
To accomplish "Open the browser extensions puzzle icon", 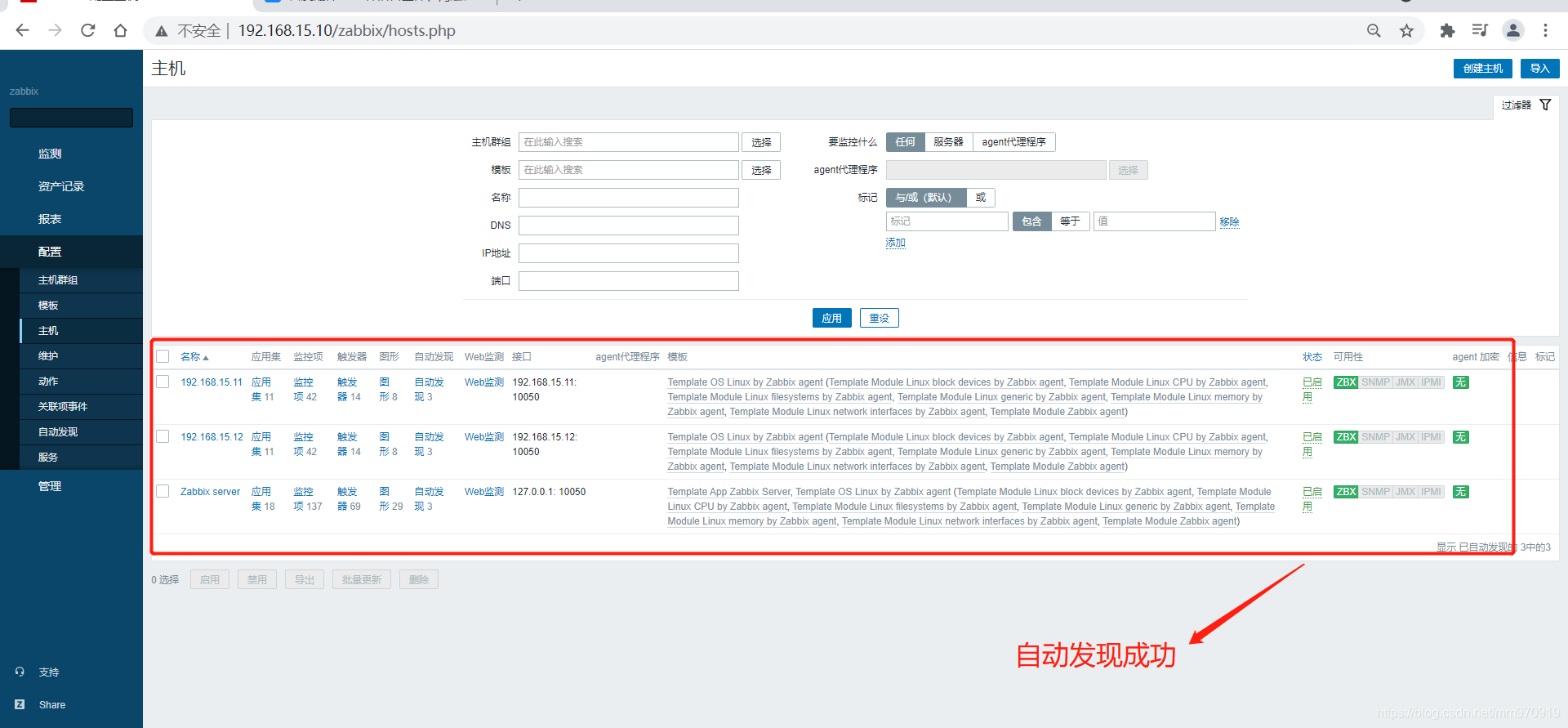I will (1447, 30).
